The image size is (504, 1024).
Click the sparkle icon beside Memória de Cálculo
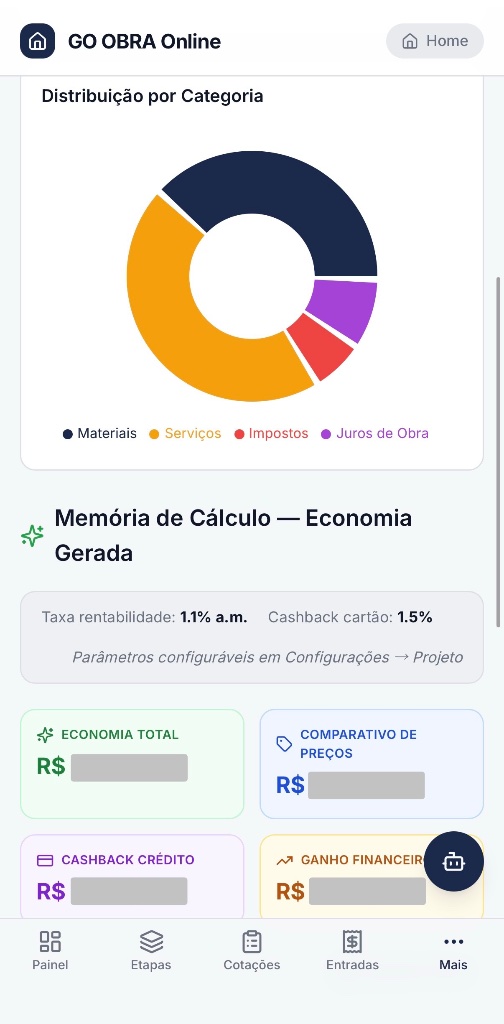point(32,536)
